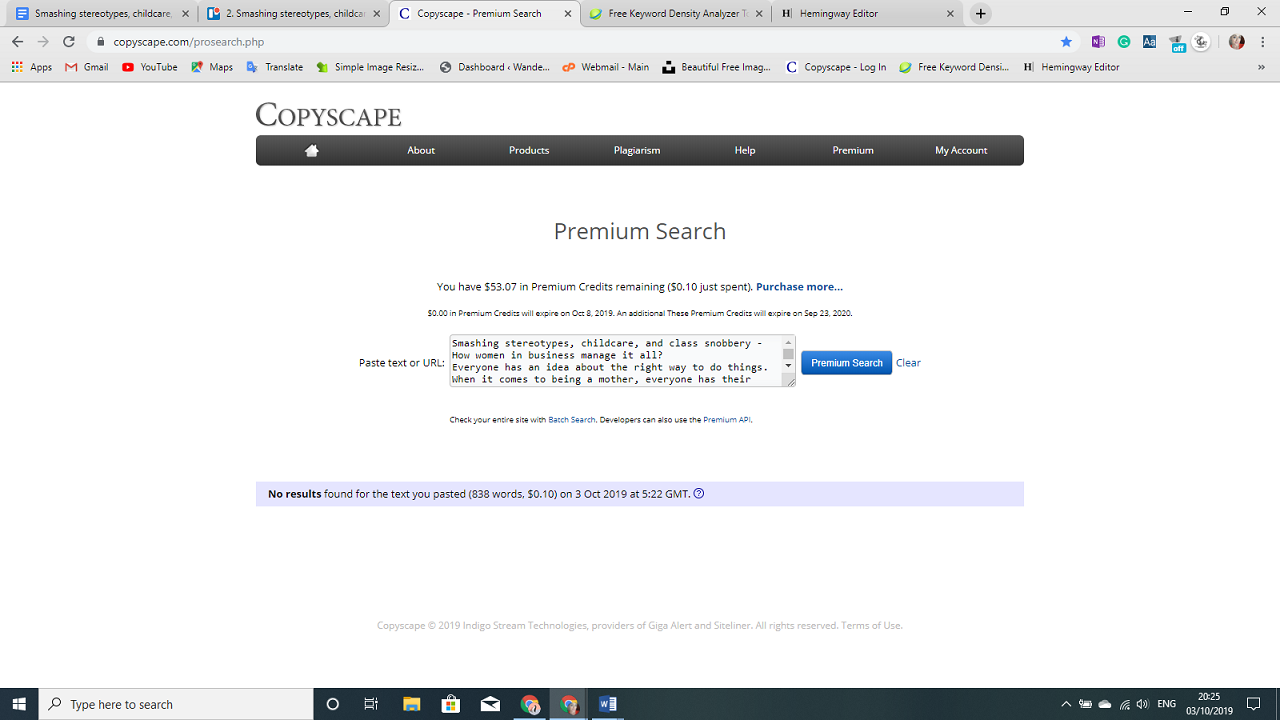Open a new browser tab
Image resolution: width=1280 pixels, height=720 pixels.
[981, 14]
